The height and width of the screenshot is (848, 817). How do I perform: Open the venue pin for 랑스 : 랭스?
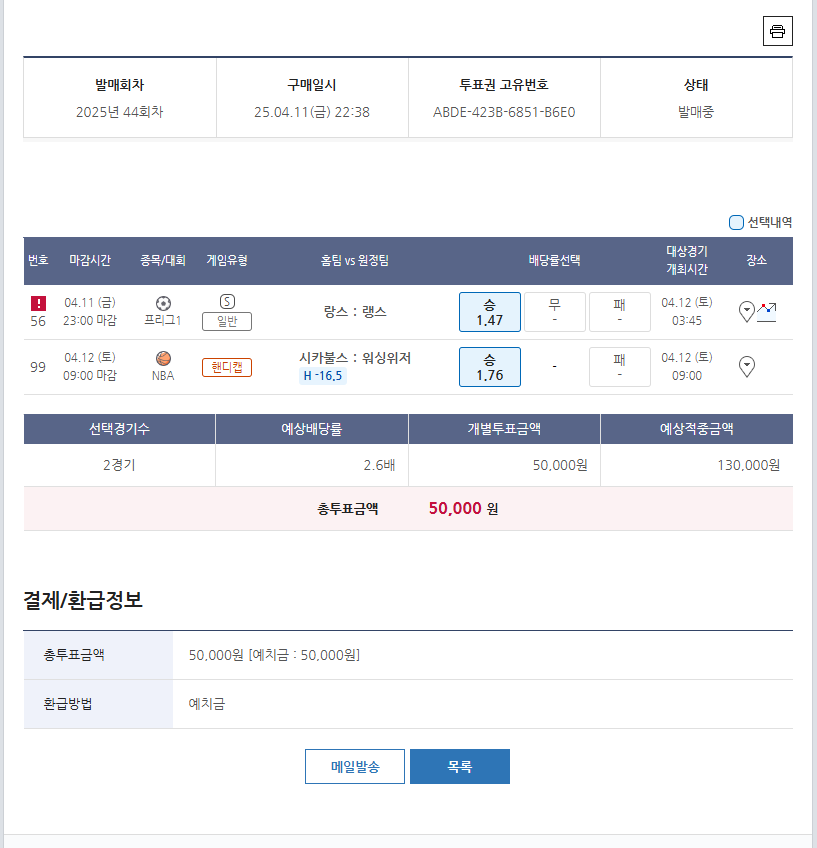point(746,311)
